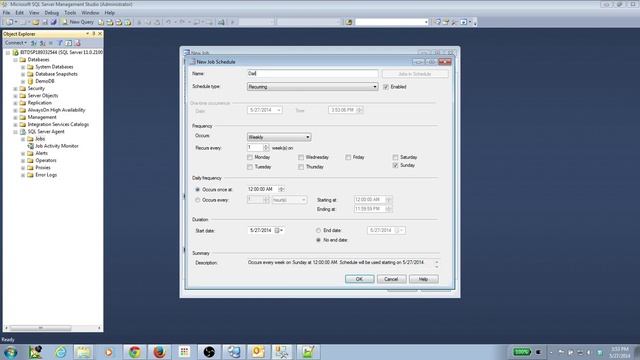The image size is (640, 360).
Task: Expand the Server Objects folder
Action: coord(16,96)
